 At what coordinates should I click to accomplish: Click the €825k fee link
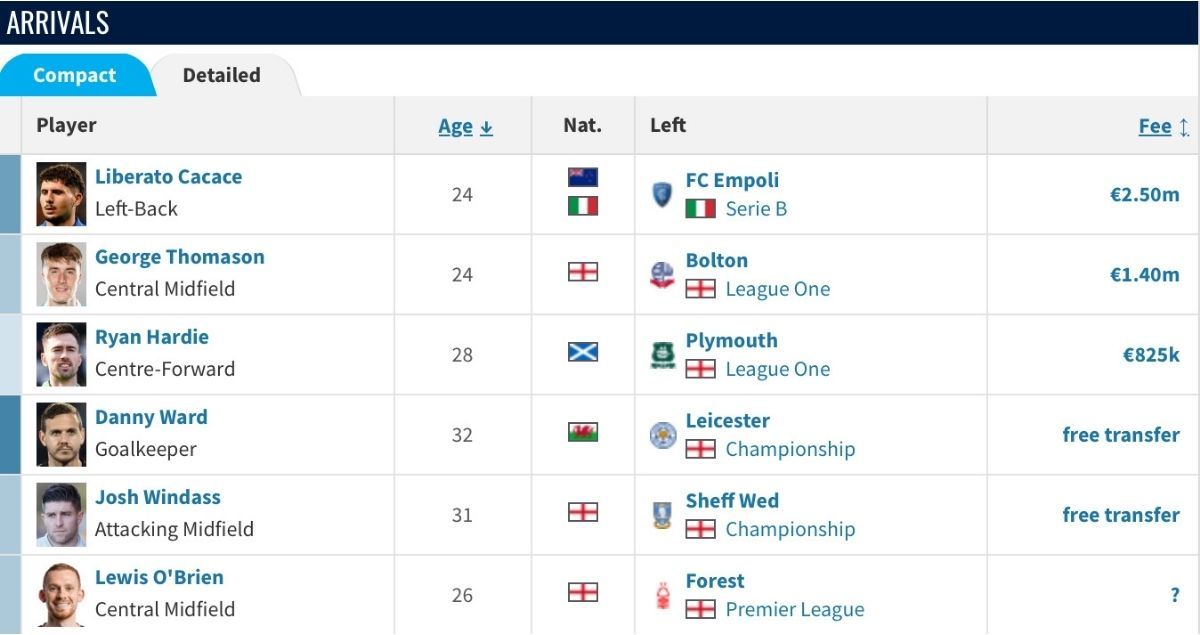pyautogui.click(x=1151, y=355)
